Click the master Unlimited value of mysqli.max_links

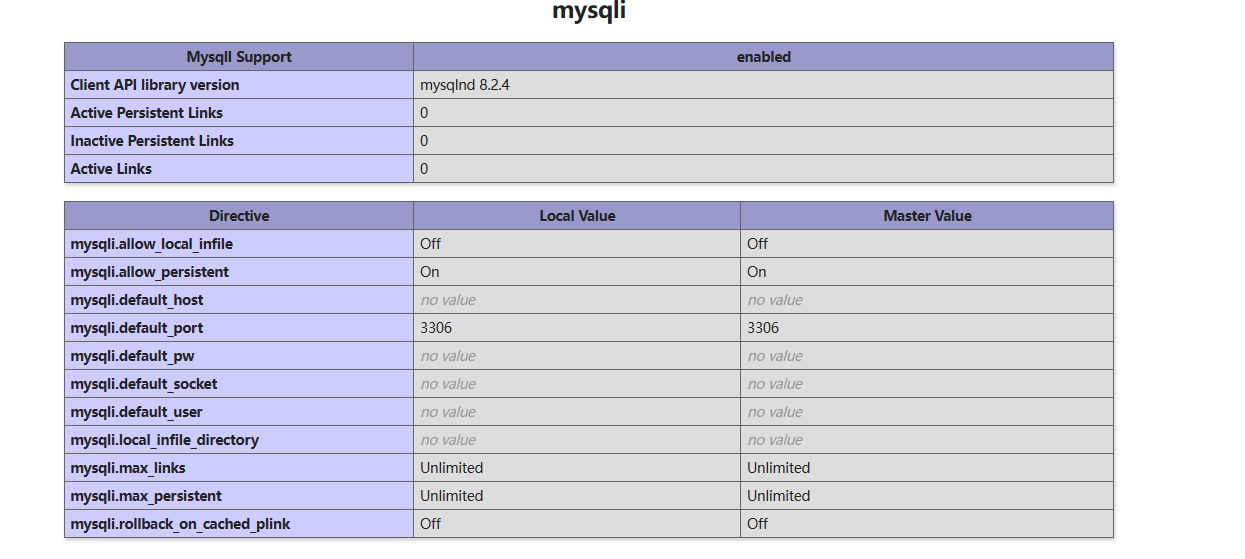[778, 468]
